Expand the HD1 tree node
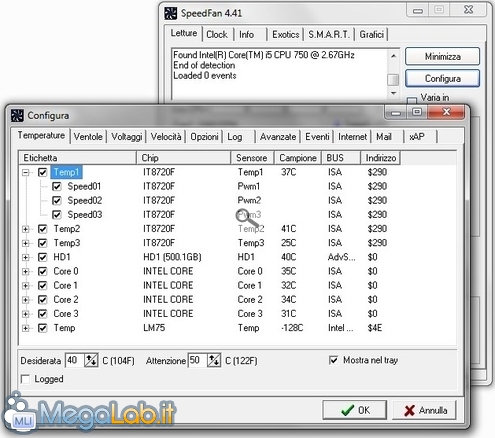Viewport: 495px width, 438px height. point(26,257)
